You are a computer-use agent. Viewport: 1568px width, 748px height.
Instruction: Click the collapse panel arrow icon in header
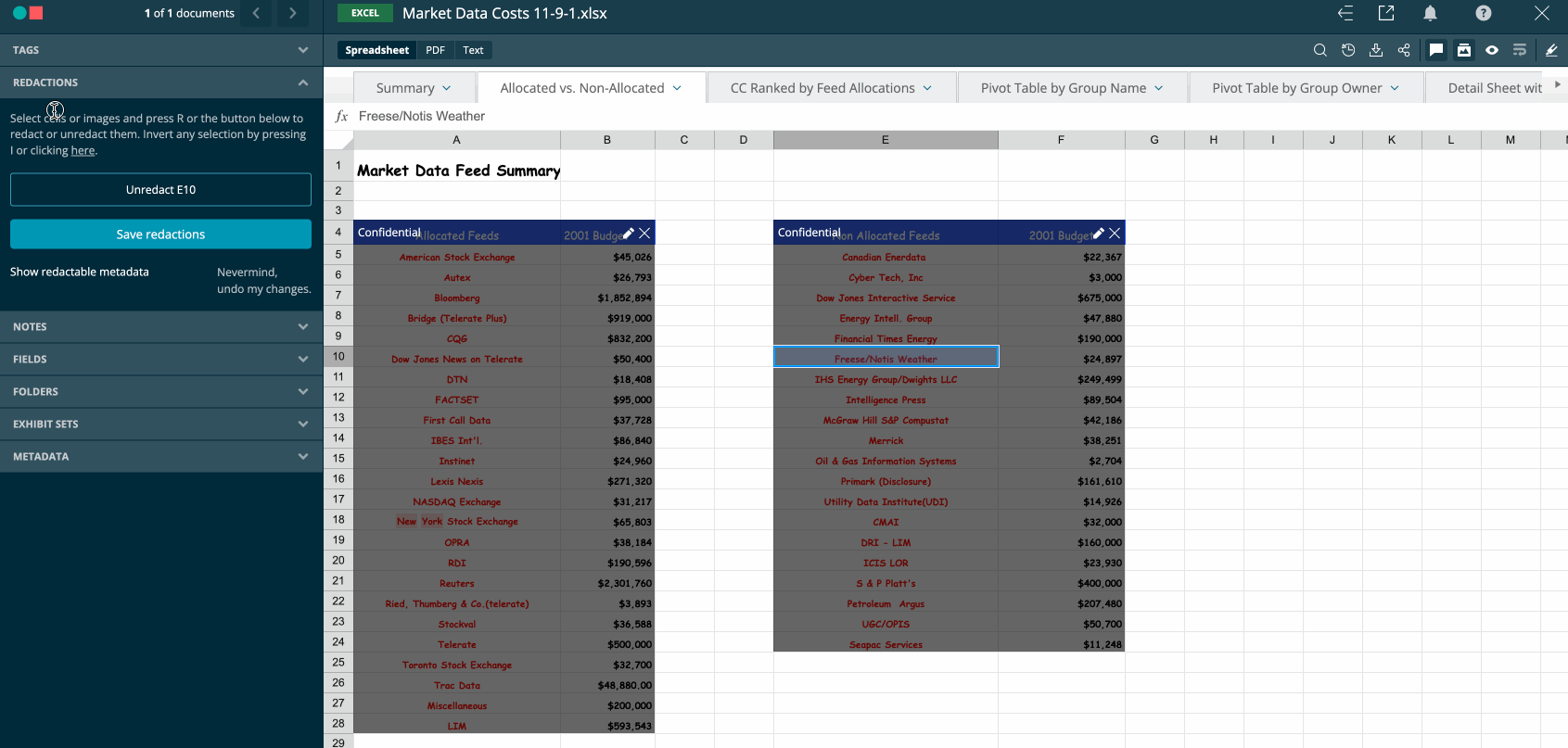(x=1345, y=13)
